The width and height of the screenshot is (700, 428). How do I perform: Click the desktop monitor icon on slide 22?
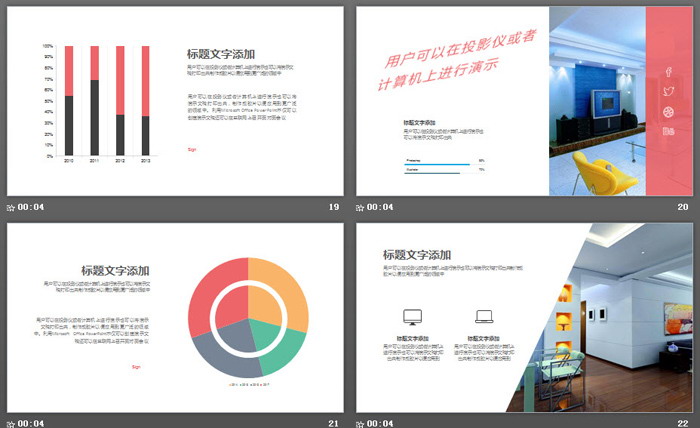(x=412, y=317)
